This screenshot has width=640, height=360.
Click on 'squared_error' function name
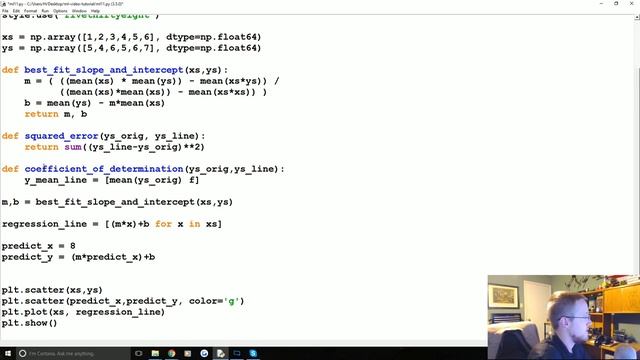point(61,136)
